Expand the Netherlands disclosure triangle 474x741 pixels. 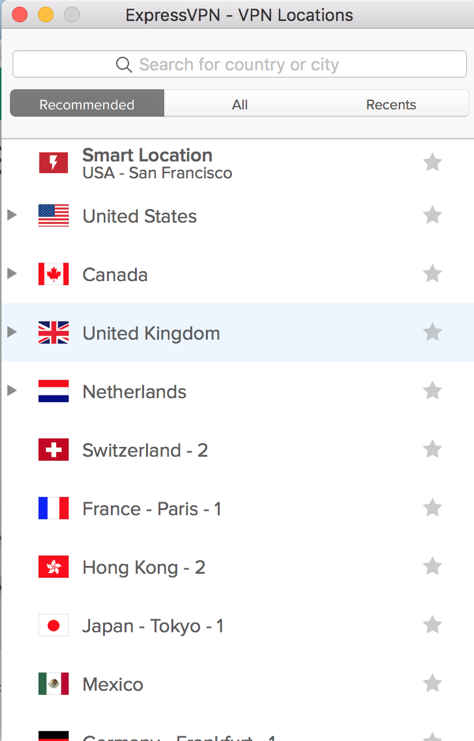point(12,391)
